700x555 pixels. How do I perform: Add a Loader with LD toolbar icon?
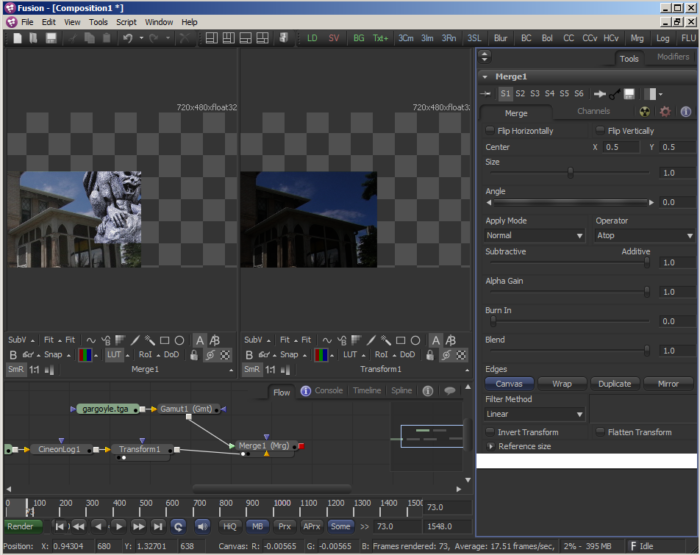click(x=312, y=38)
